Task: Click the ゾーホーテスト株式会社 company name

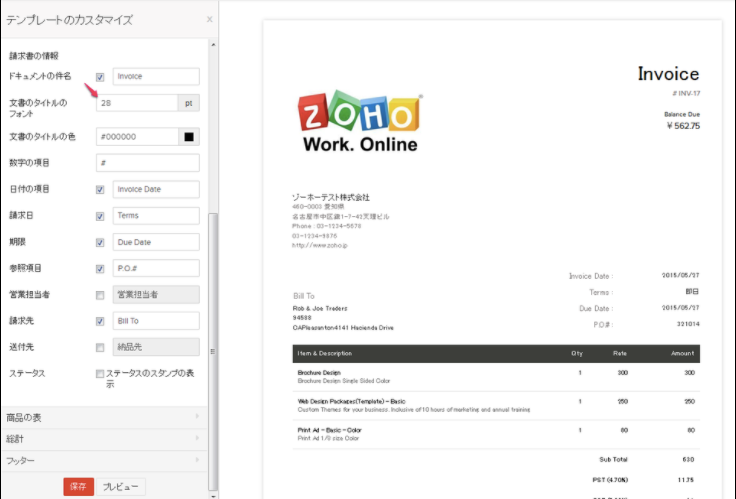Action: 330,197
